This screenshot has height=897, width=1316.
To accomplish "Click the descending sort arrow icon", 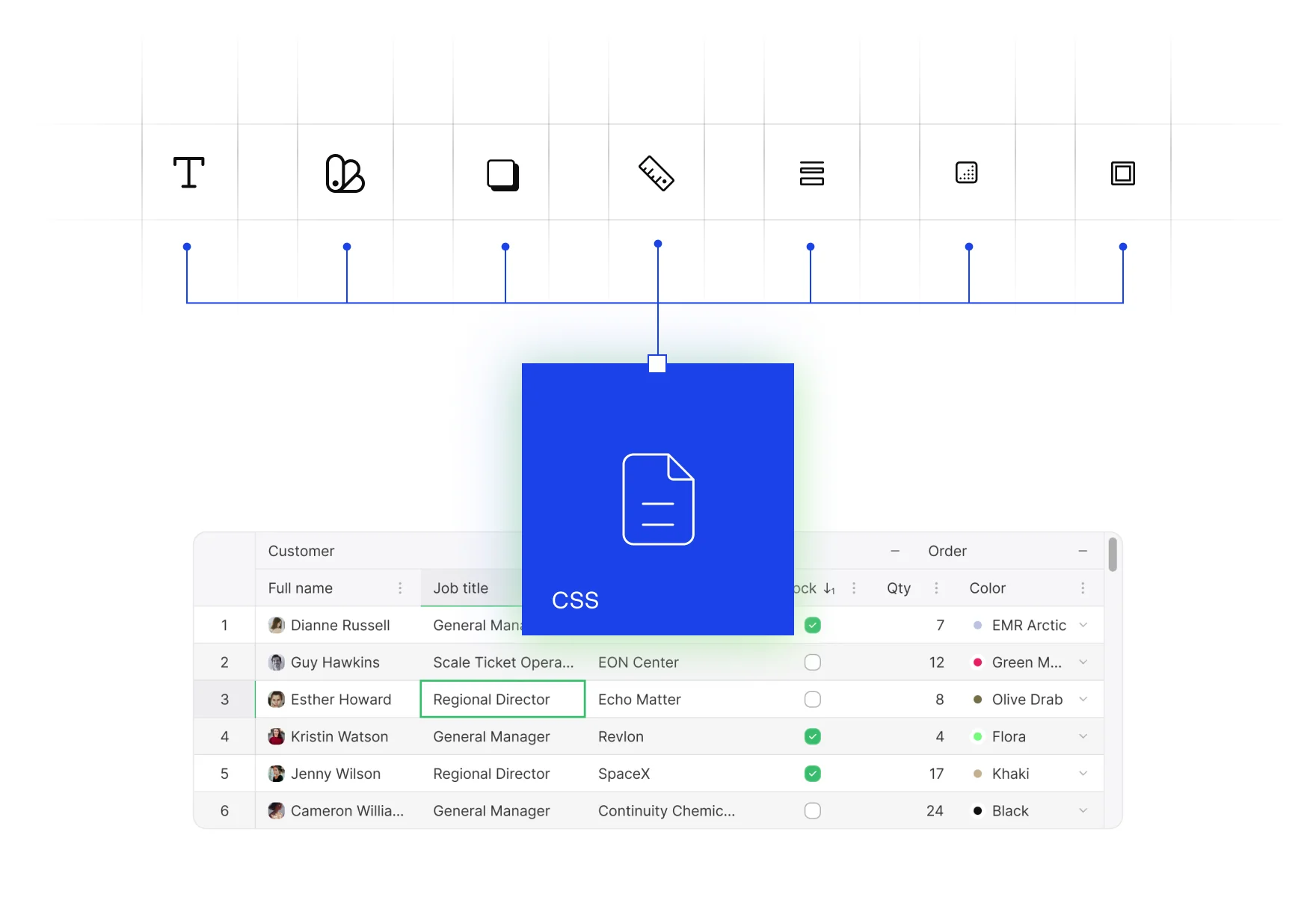I will tap(829, 589).
